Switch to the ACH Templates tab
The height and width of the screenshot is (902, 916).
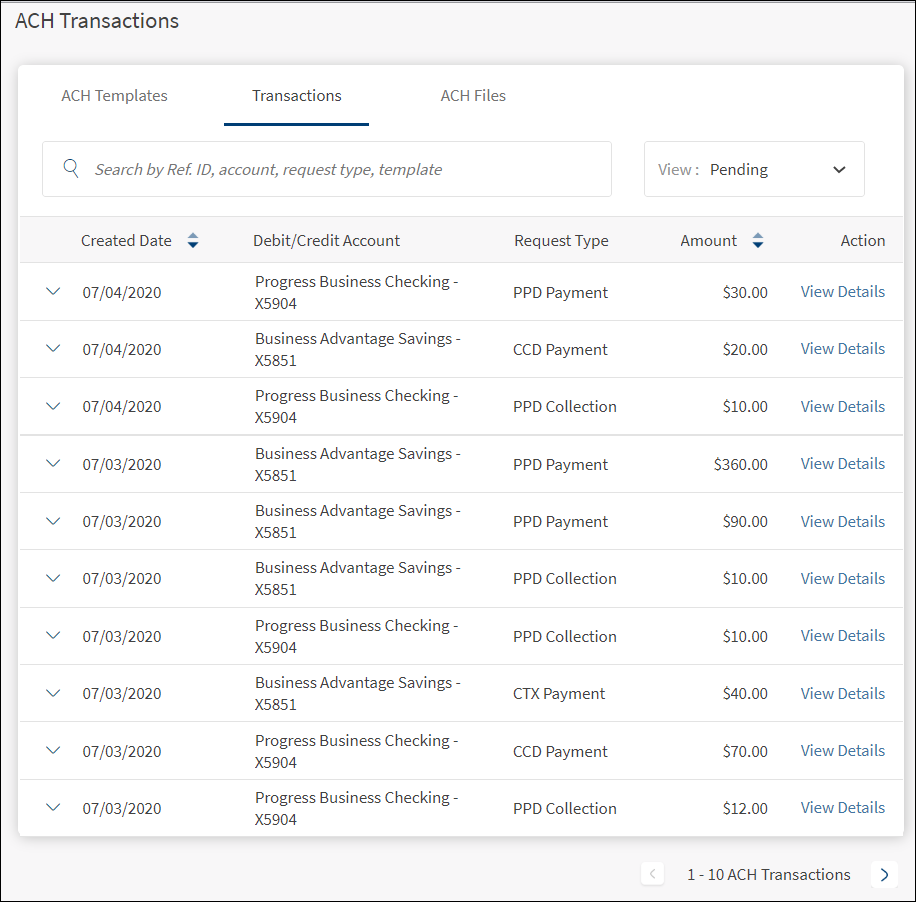point(114,96)
